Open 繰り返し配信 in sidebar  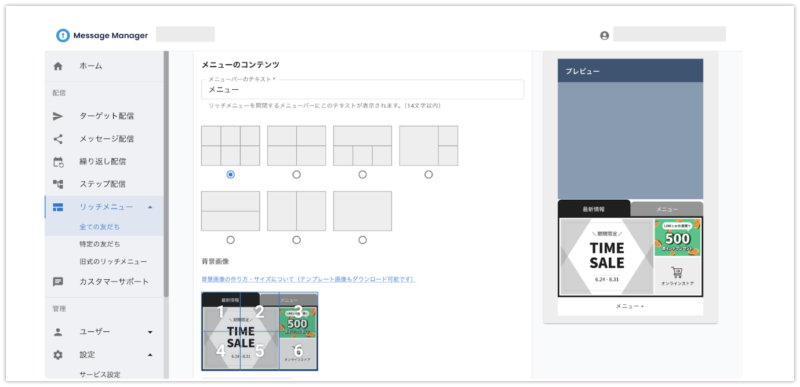tap(104, 162)
